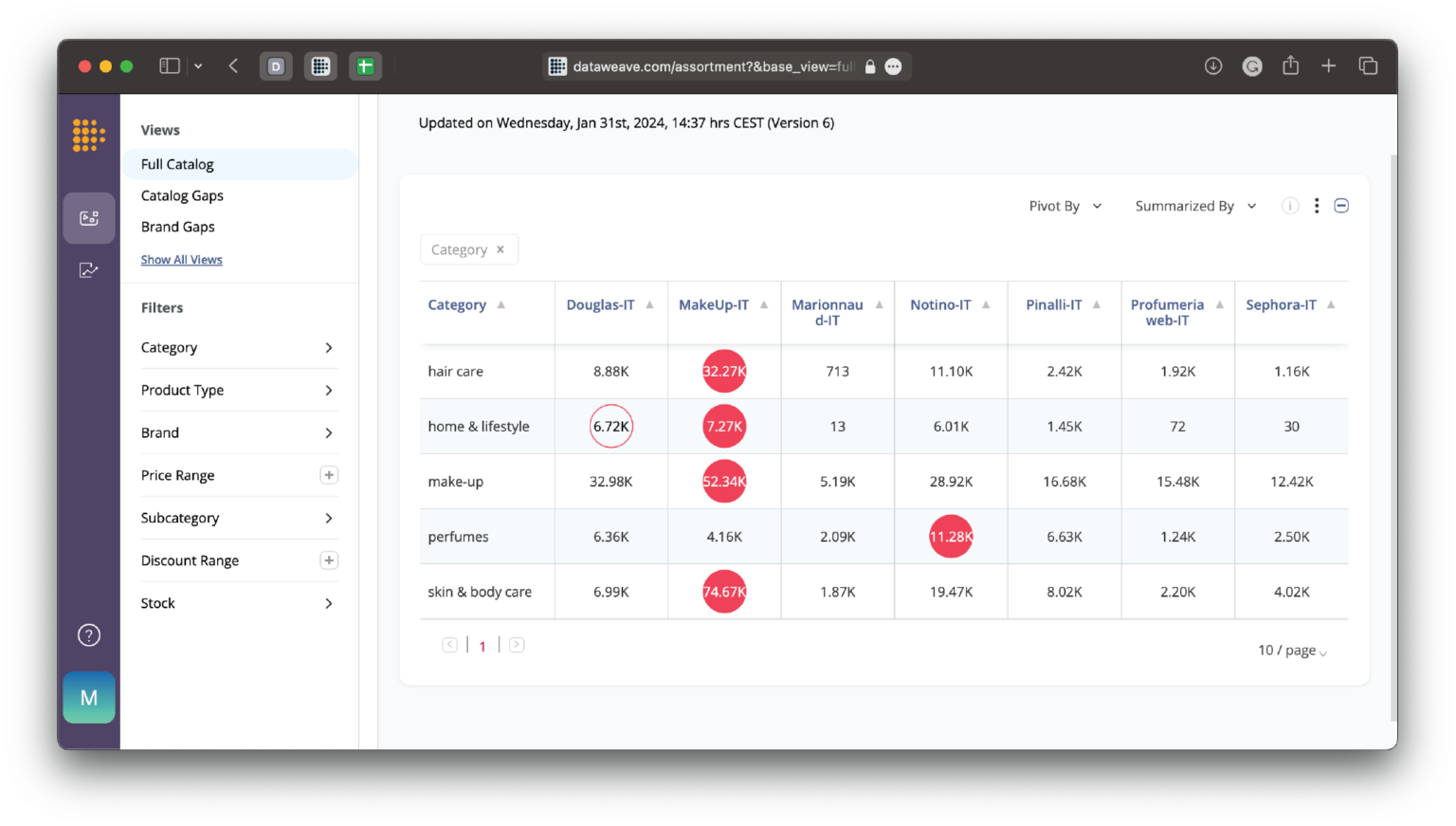Viewport: 1456px width, 826px height.
Task: Add a Price Range filter via plus button
Action: (329, 474)
